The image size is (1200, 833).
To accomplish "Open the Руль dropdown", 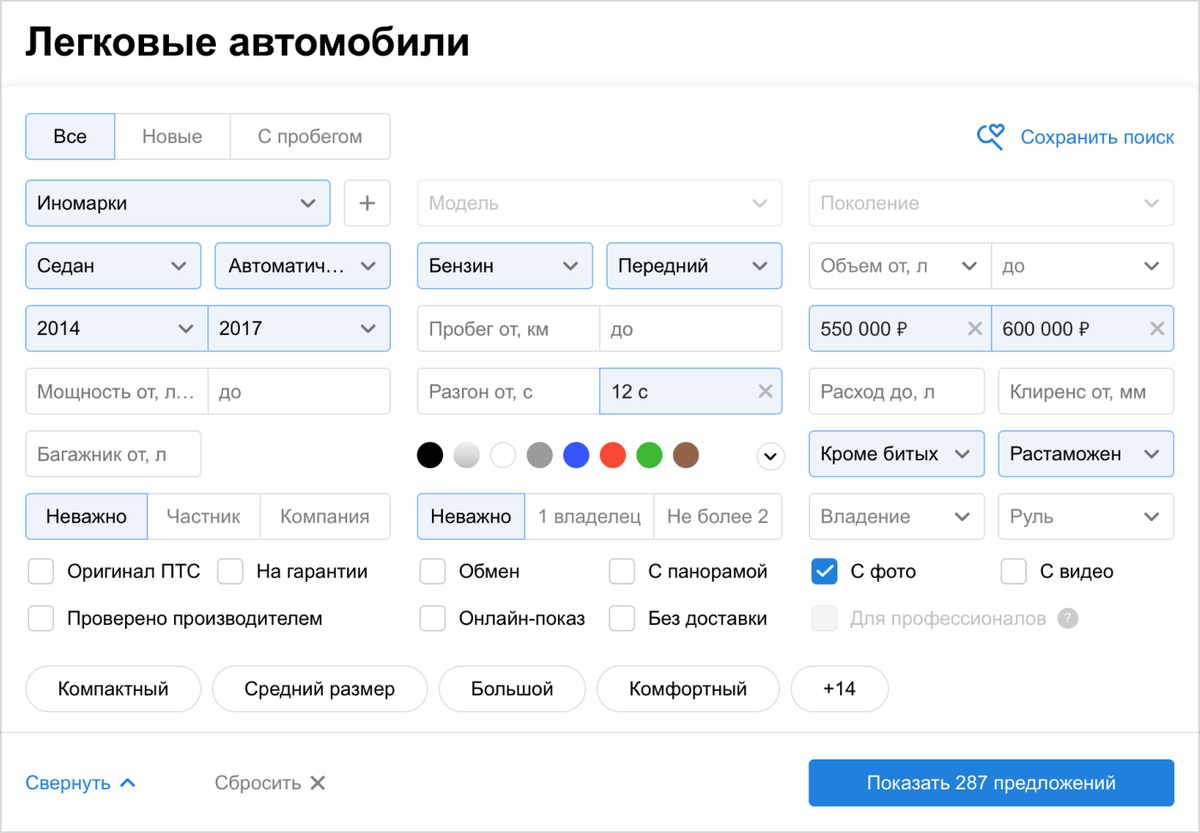I will pyautogui.click(x=1086, y=517).
